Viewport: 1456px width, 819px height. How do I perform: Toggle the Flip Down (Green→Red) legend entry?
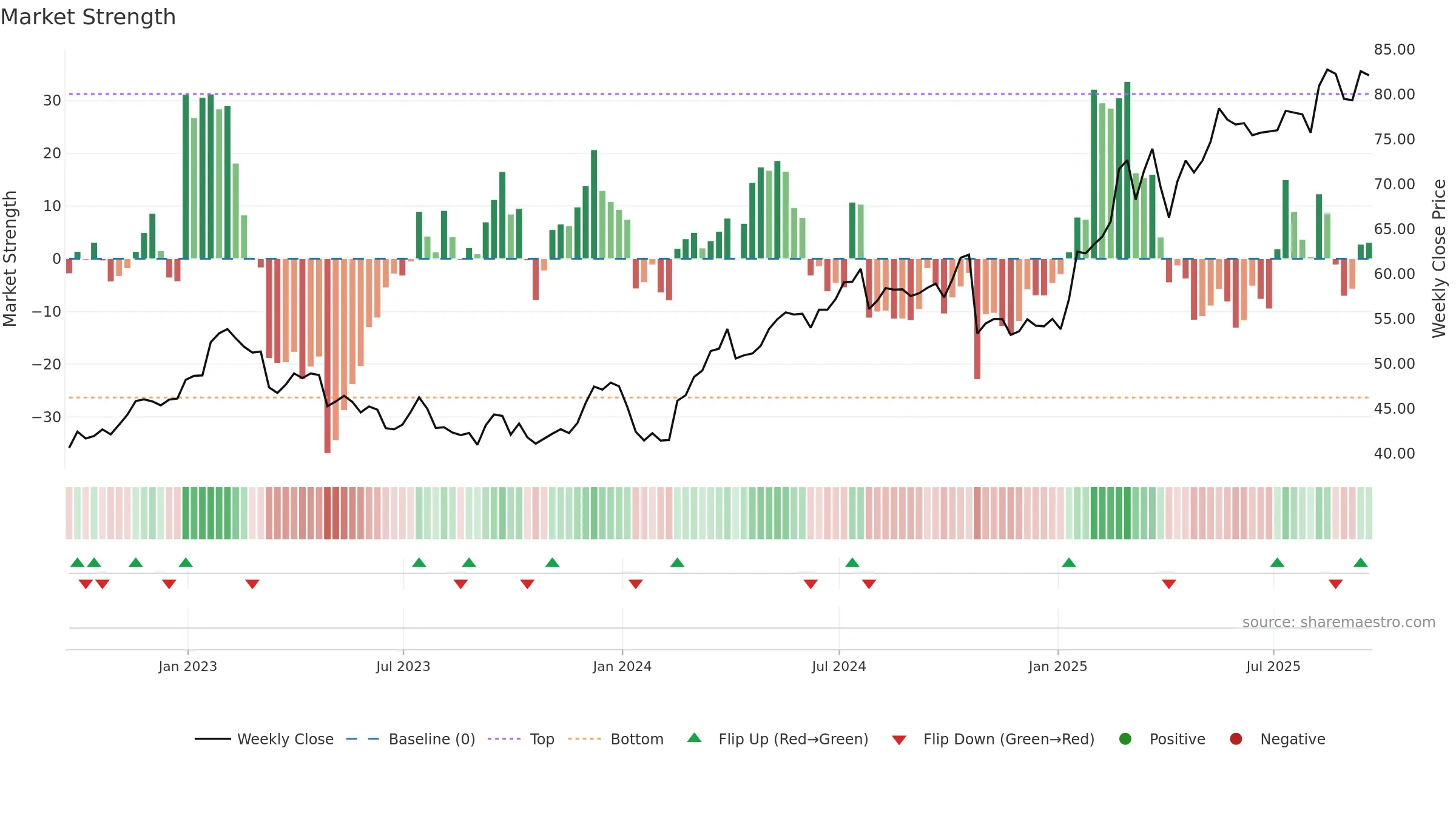[993, 739]
